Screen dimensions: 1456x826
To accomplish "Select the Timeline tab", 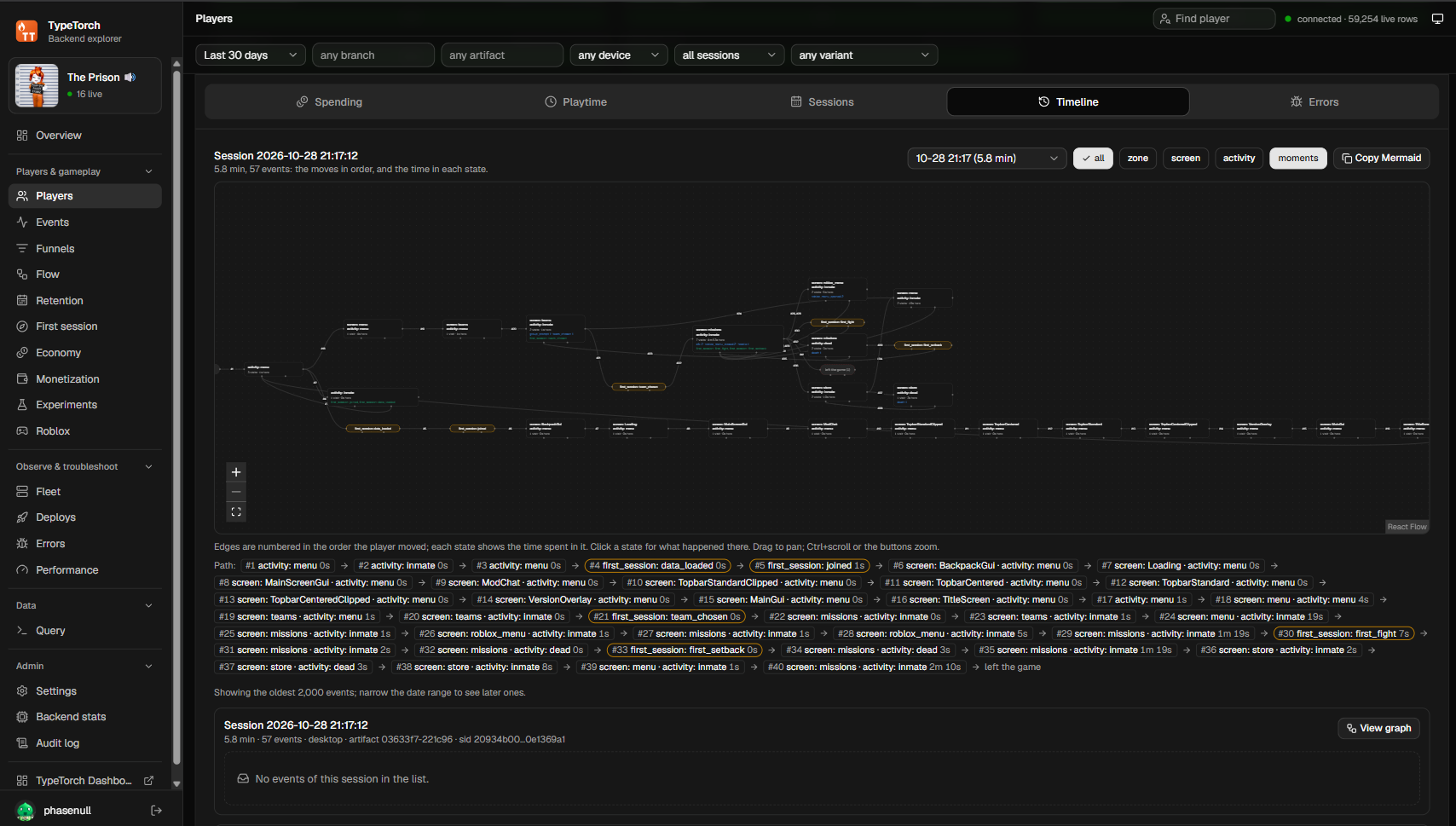I will click(1068, 102).
